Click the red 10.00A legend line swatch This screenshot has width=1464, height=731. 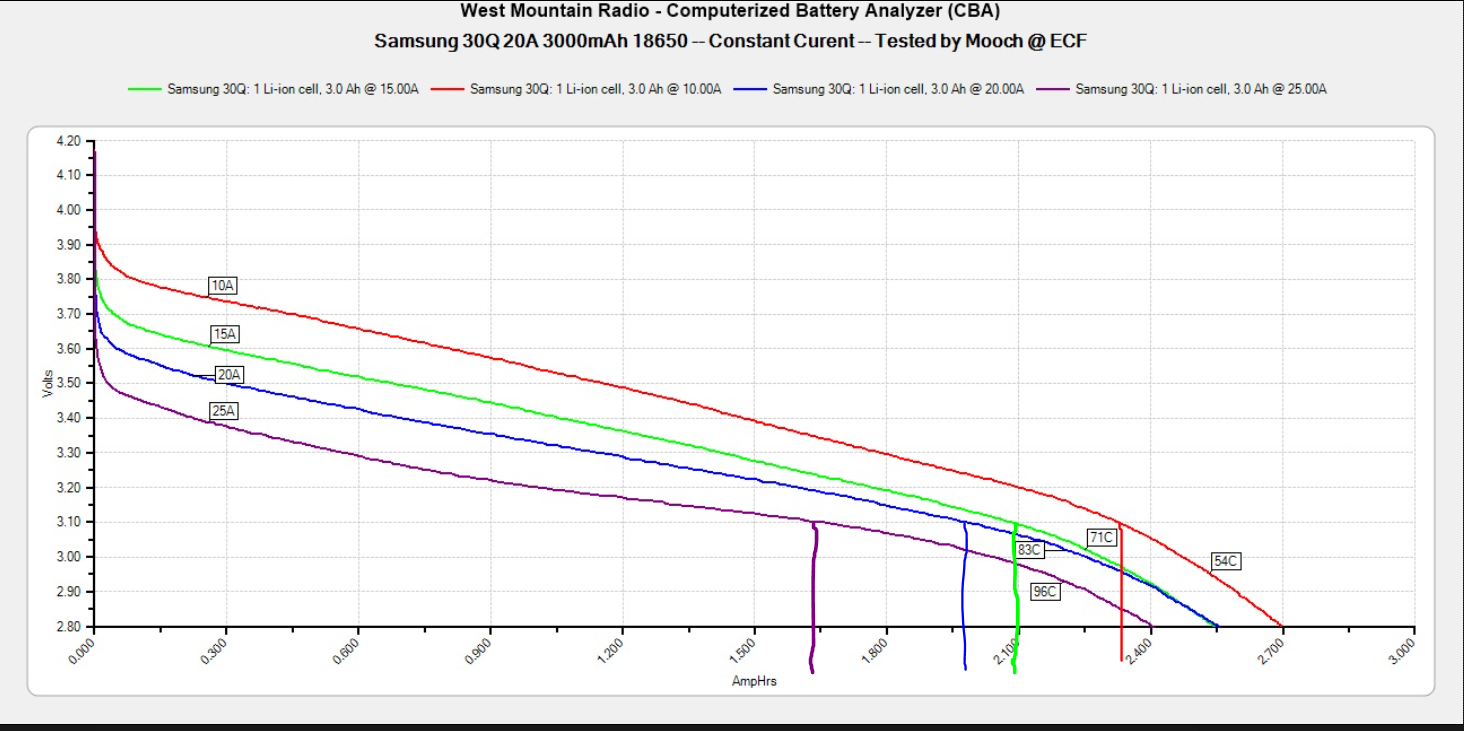tap(448, 89)
